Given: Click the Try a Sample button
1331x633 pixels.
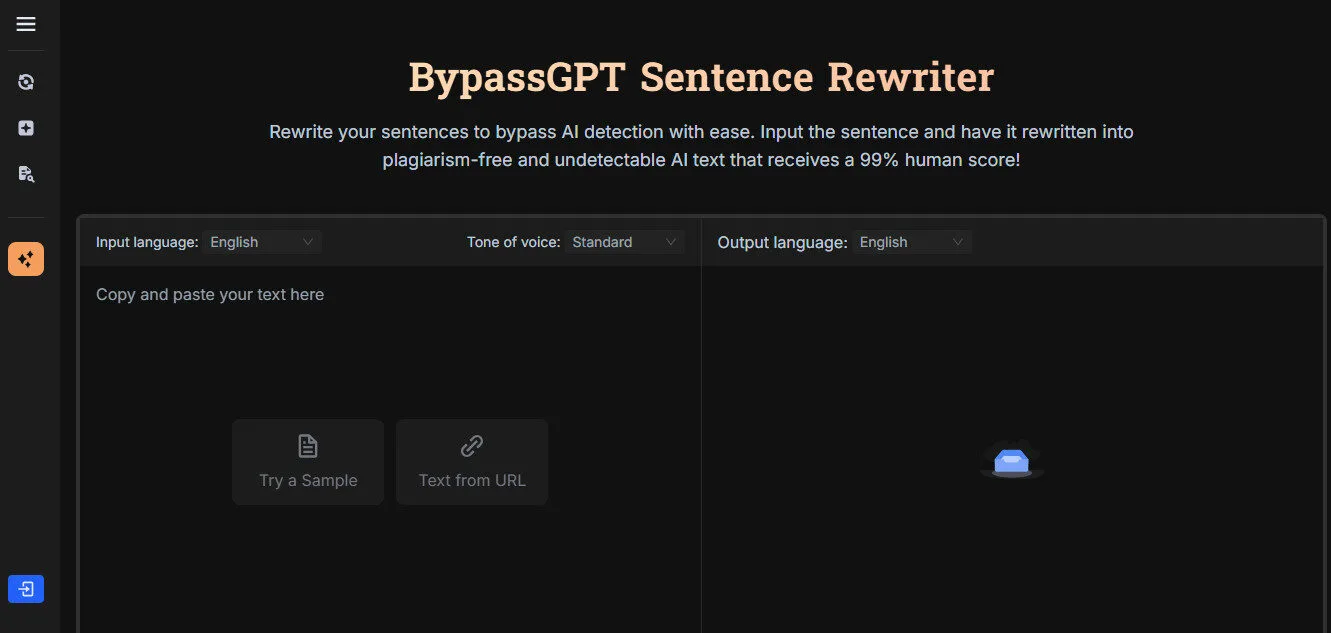Looking at the screenshot, I should pyautogui.click(x=307, y=462).
